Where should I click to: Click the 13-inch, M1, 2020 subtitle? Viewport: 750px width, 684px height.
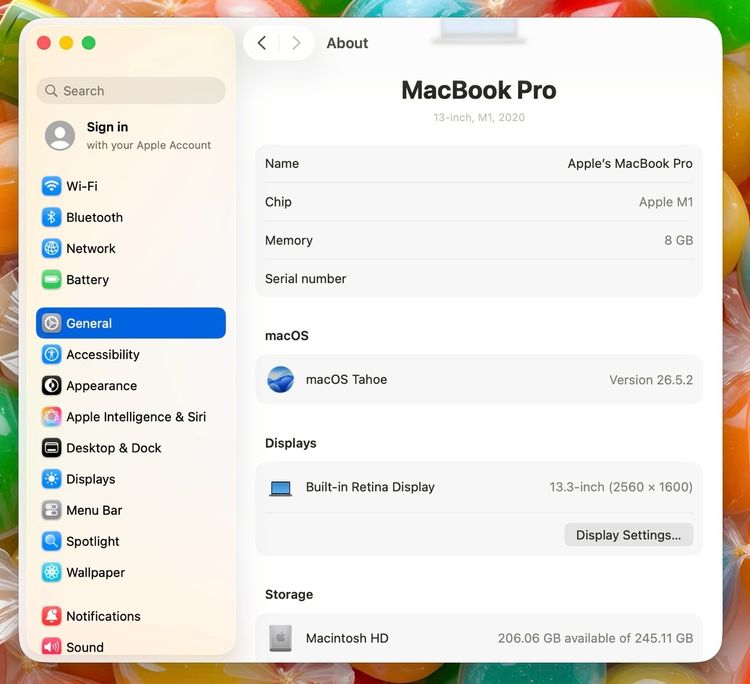tap(479, 117)
